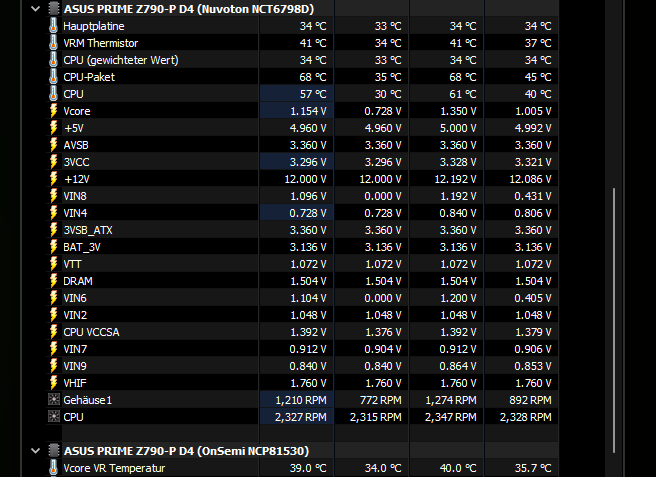Image resolution: width=656 pixels, height=477 pixels.
Task: Click the 3VCC current value 3.296 V
Action: (308, 162)
